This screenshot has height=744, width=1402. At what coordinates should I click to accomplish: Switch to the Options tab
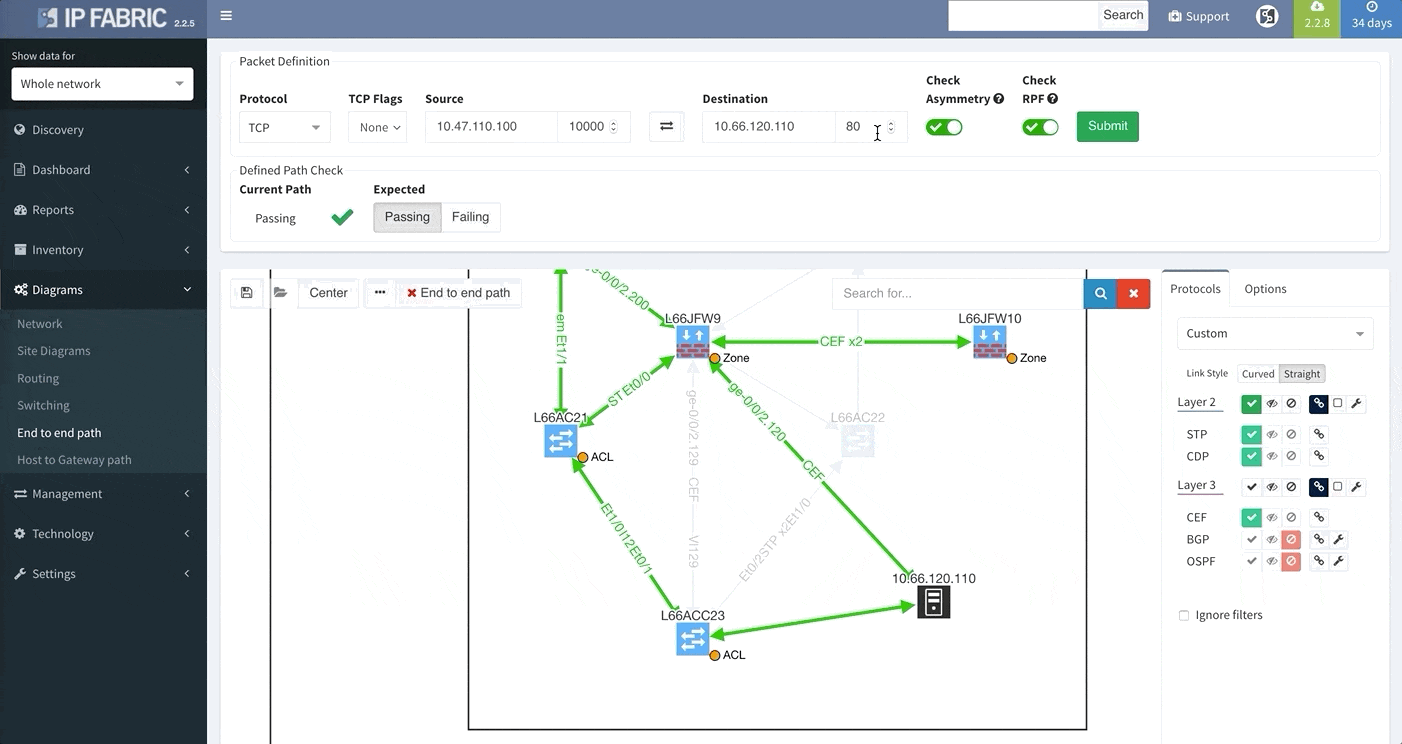point(1265,289)
